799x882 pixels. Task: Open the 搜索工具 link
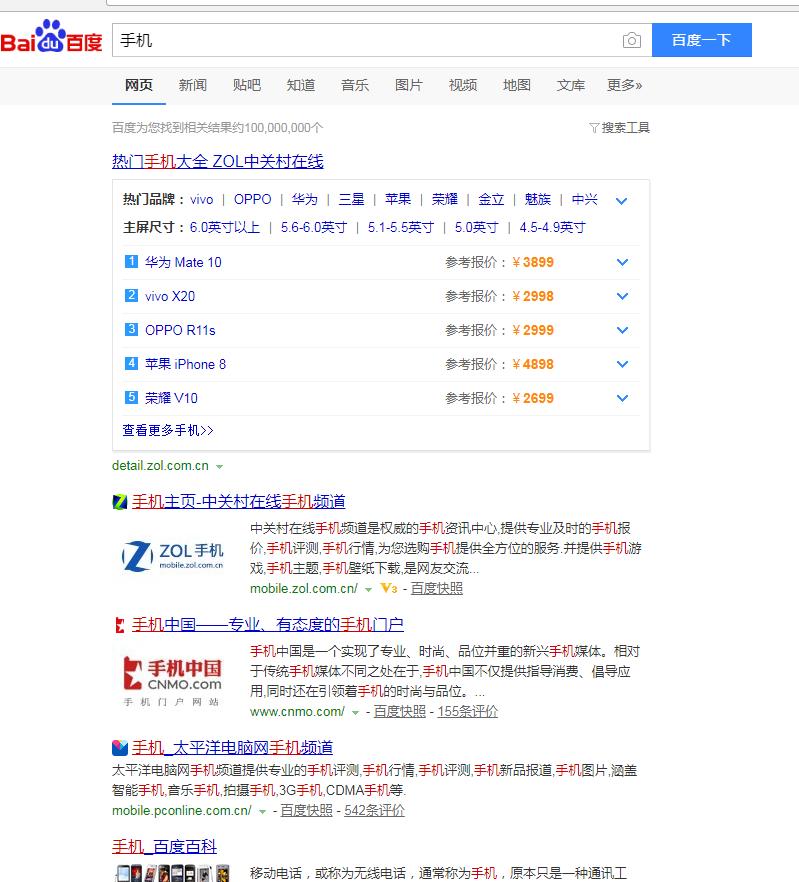[625, 128]
